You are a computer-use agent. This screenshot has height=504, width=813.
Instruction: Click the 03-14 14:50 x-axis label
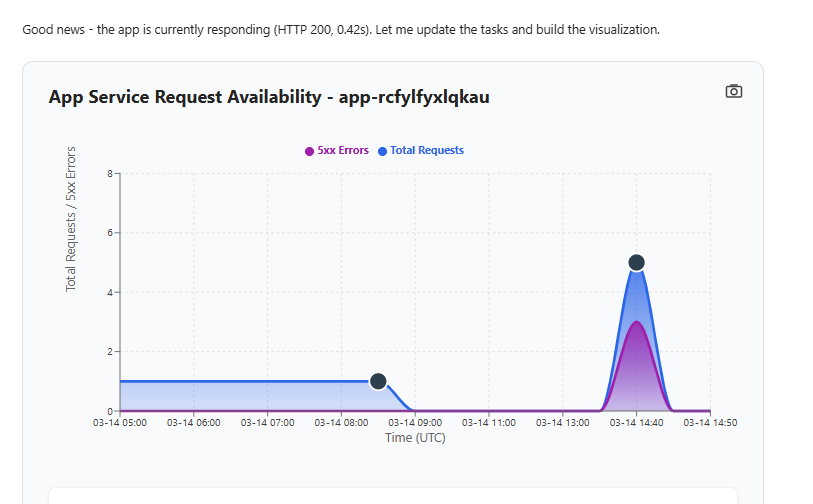tap(710, 423)
